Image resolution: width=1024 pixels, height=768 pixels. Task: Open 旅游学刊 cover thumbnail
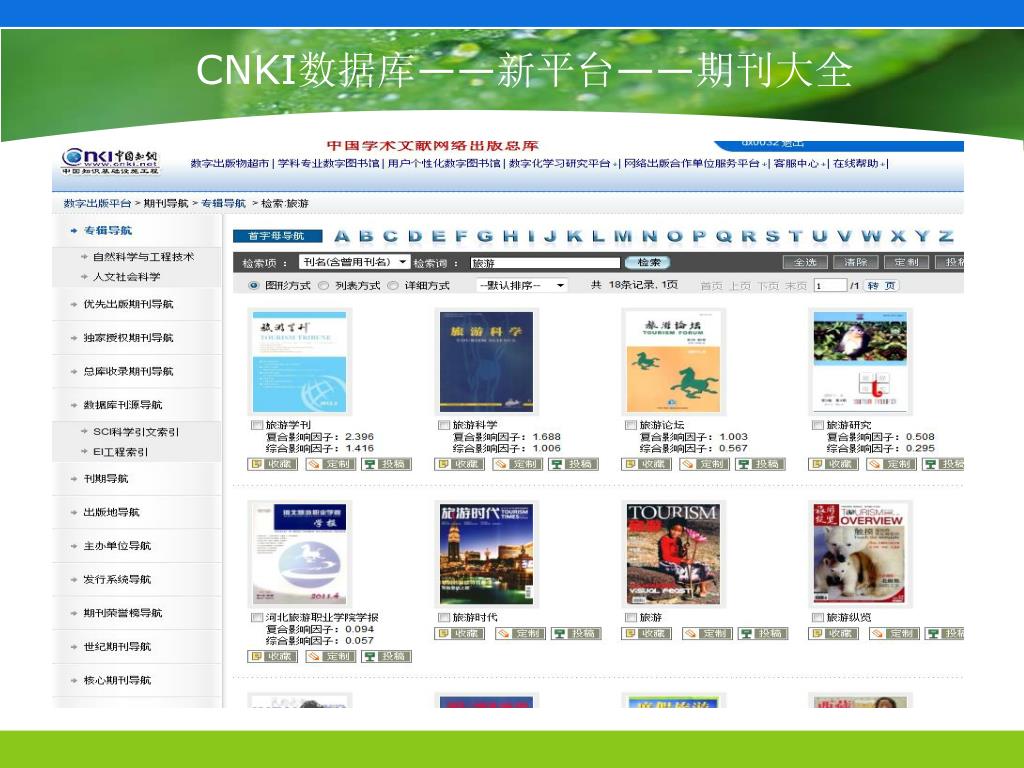point(299,361)
